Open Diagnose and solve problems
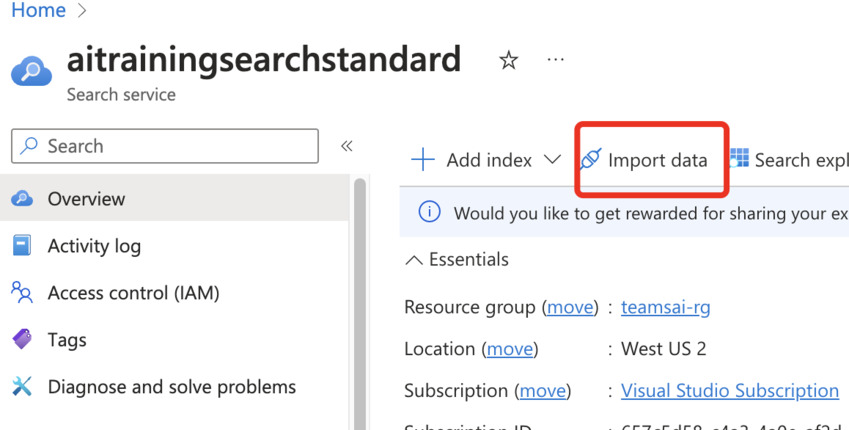 [174, 387]
